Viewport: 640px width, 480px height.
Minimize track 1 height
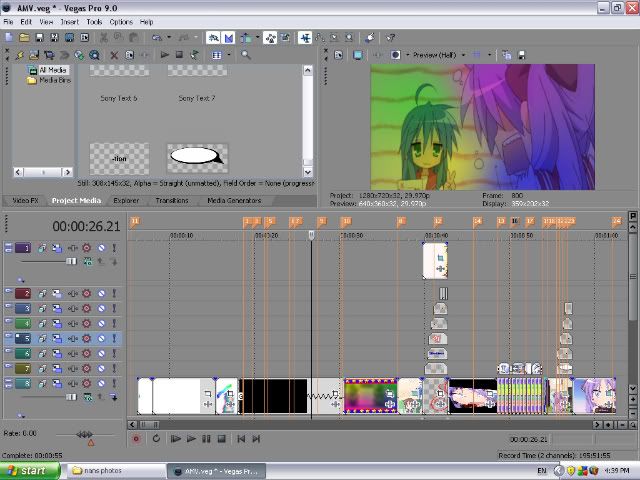tap(8, 245)
